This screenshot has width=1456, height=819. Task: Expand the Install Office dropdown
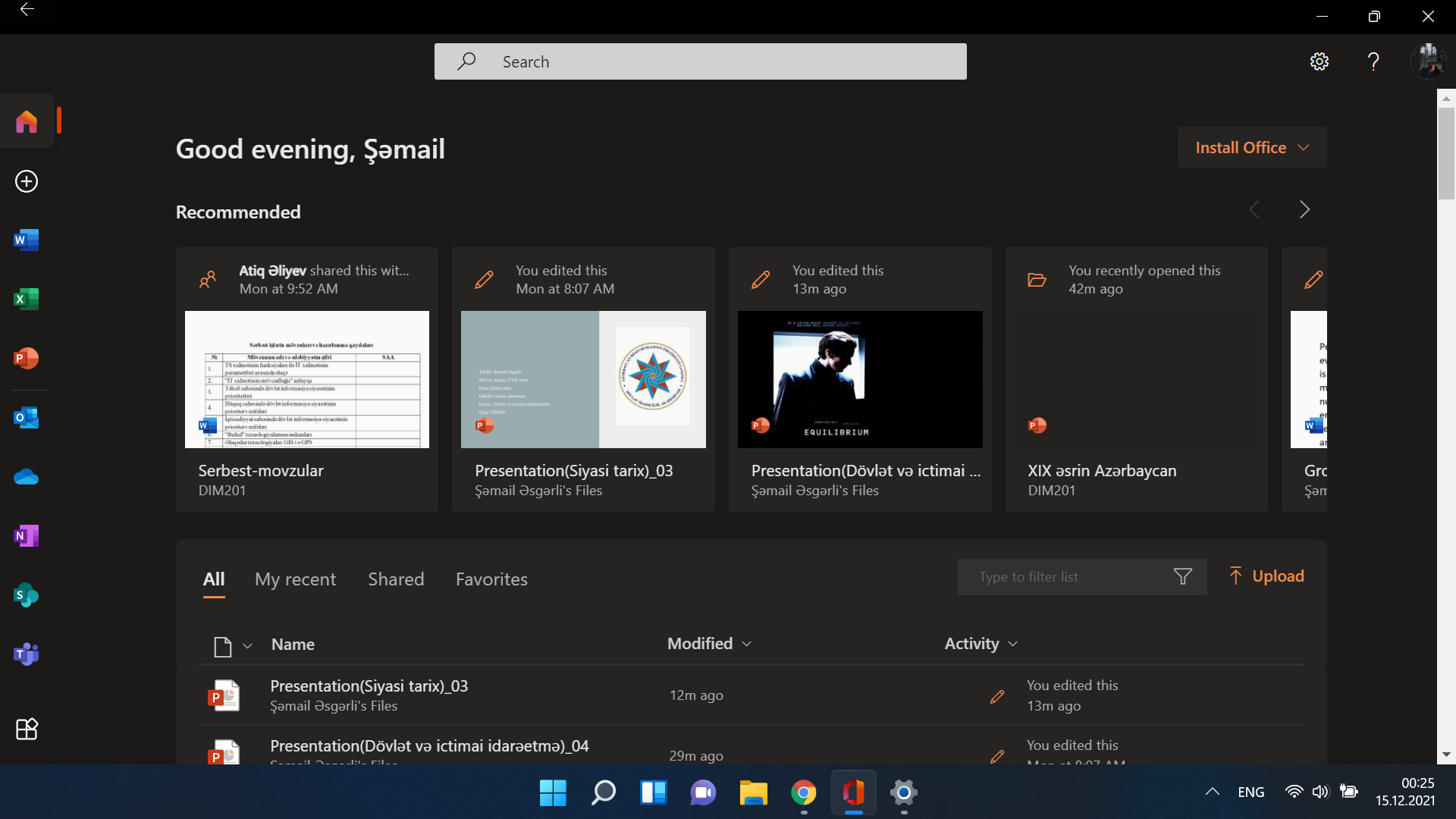point(1251,147)
